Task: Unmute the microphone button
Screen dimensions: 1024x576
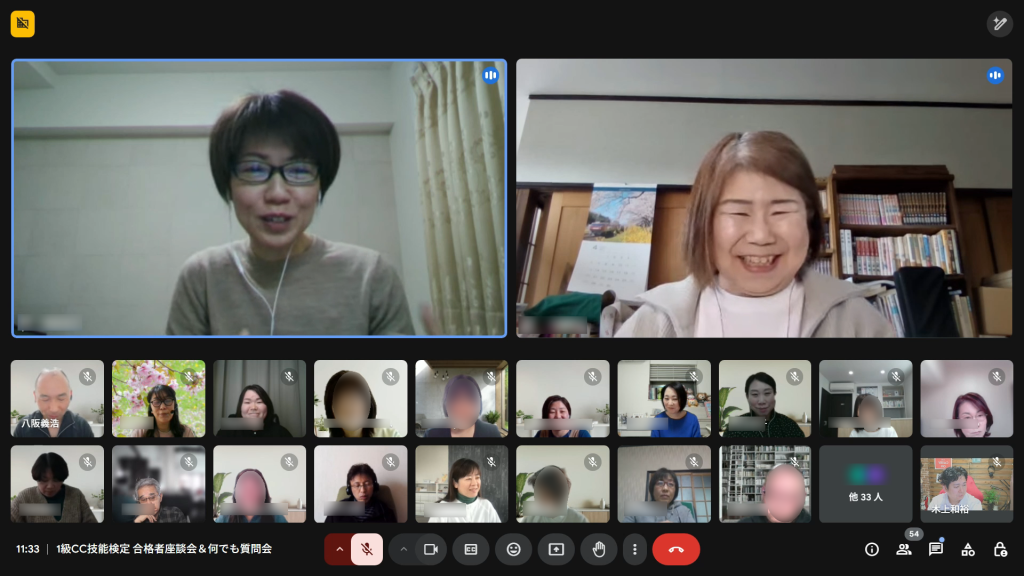Action: pos(367,549)
